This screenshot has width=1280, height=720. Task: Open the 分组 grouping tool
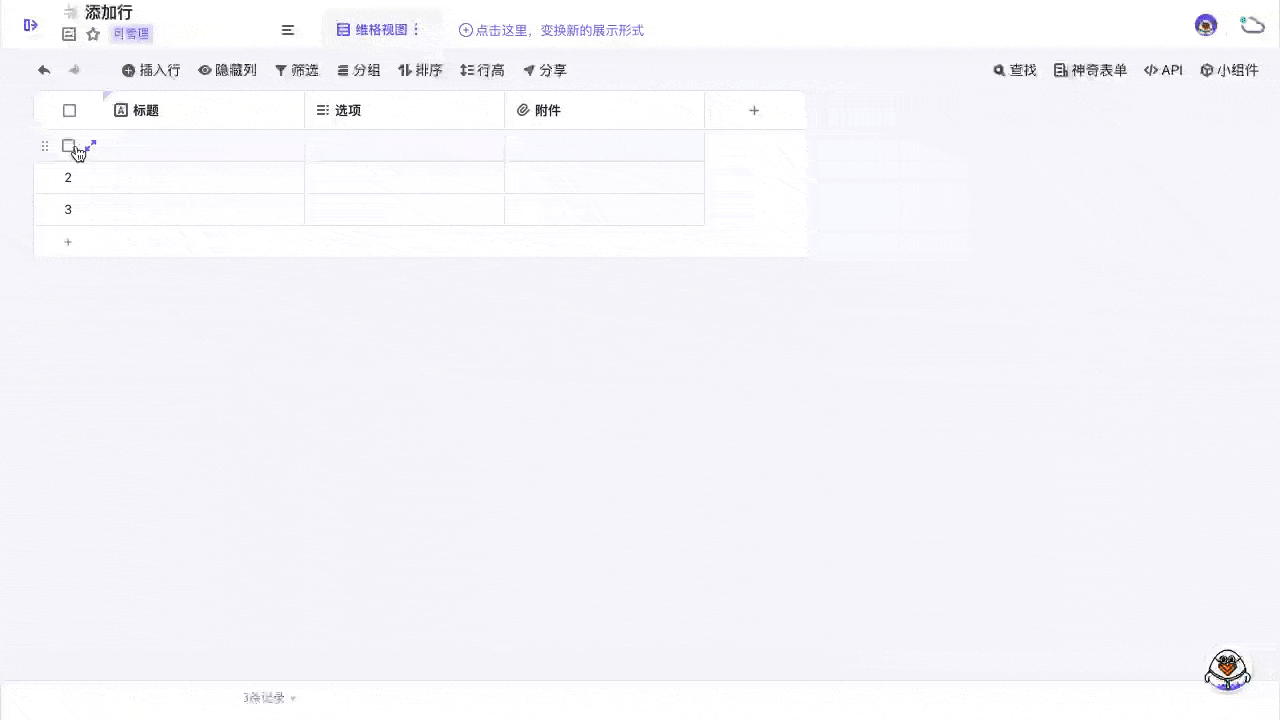[359, 70]
